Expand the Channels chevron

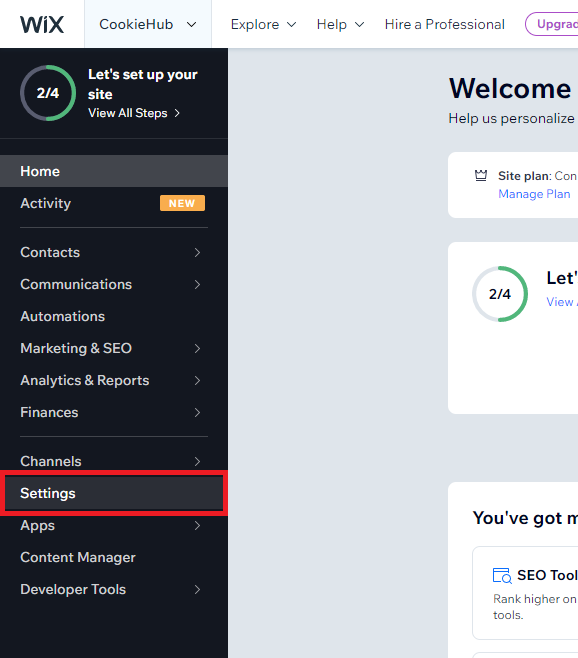[x=197, y=461]
